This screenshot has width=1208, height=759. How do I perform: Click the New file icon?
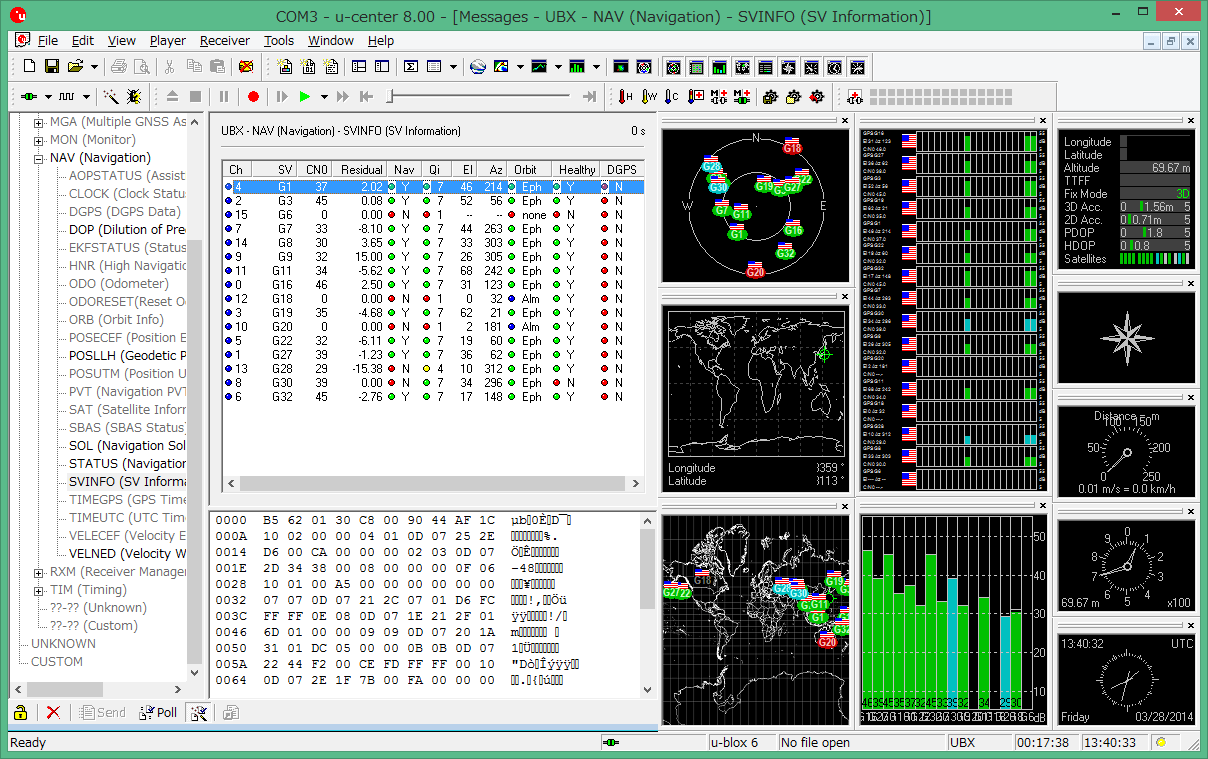click(29, 67)
